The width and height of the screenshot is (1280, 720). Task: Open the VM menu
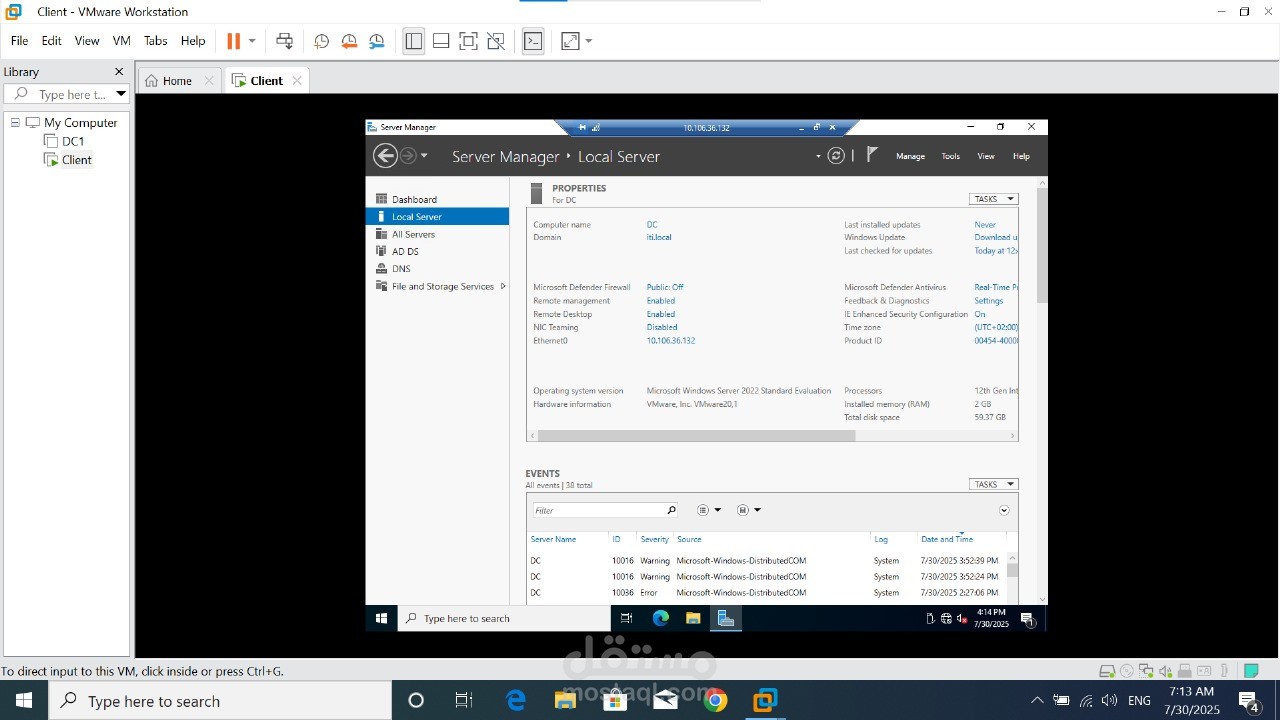pyautogui.click(x=121, y=41)
